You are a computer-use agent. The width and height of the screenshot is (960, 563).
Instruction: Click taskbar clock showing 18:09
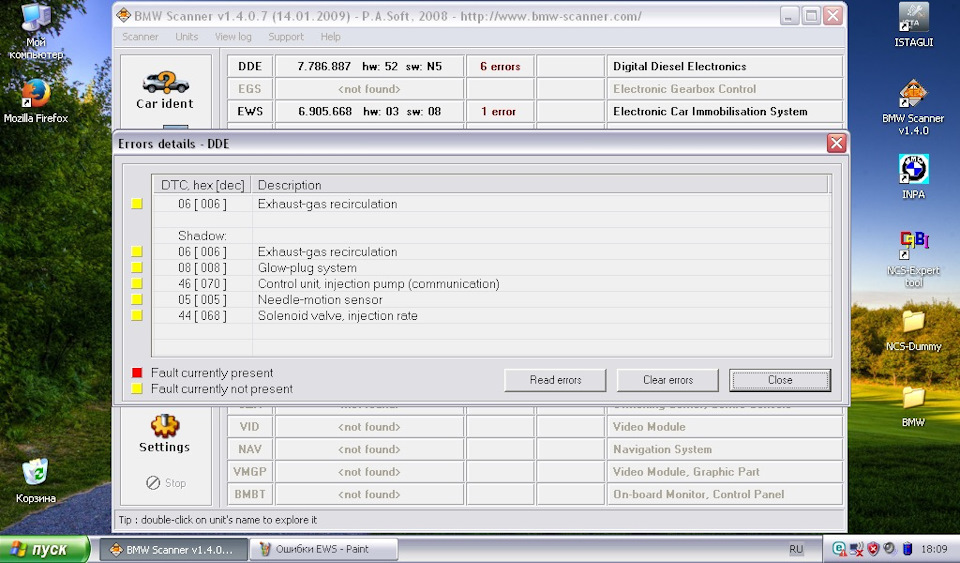[934, 550]
